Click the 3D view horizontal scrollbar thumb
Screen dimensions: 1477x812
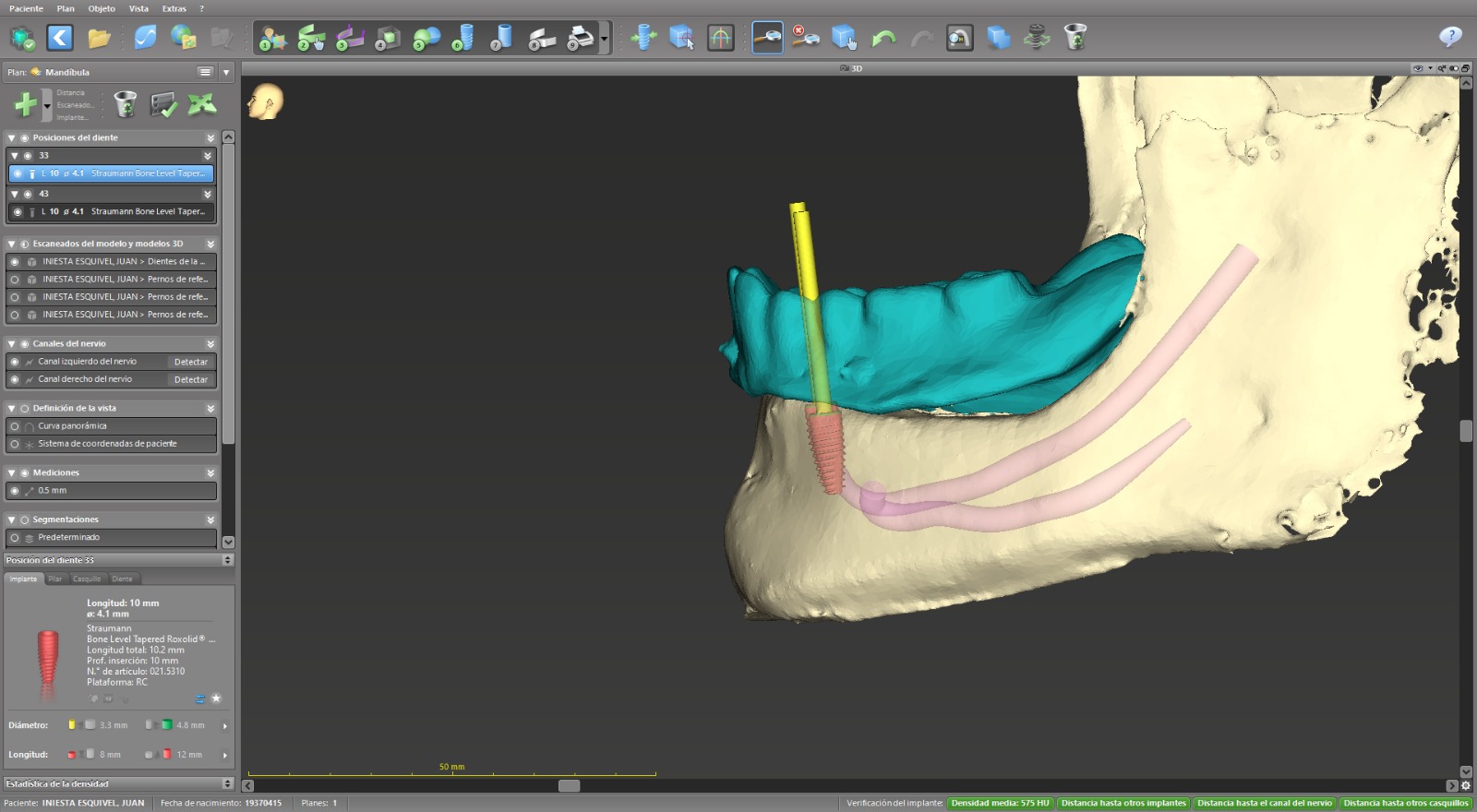coord(570,785)
